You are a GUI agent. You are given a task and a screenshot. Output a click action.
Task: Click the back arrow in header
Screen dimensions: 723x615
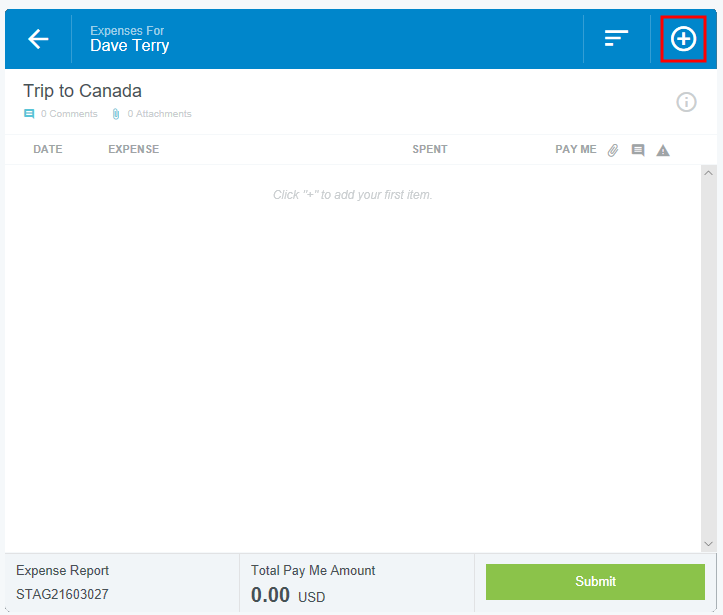tap(38, 39)
